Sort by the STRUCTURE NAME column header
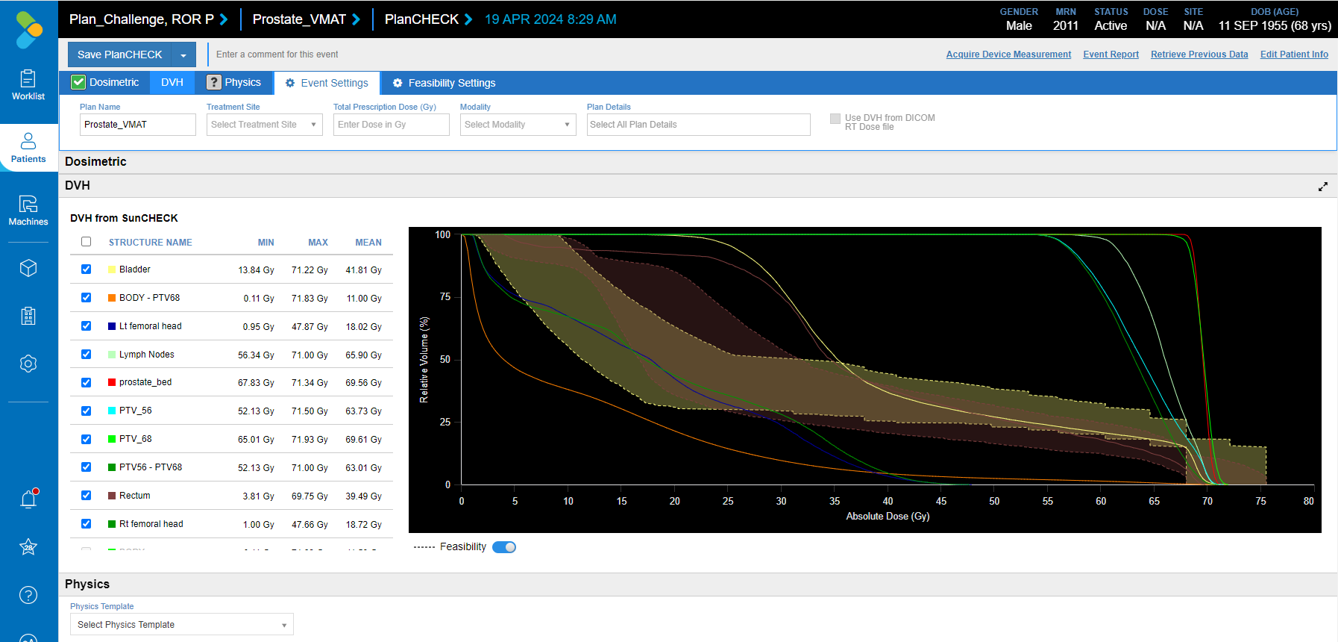The width and height of the screenshot is (1338, 642). (x=150, y=243)
